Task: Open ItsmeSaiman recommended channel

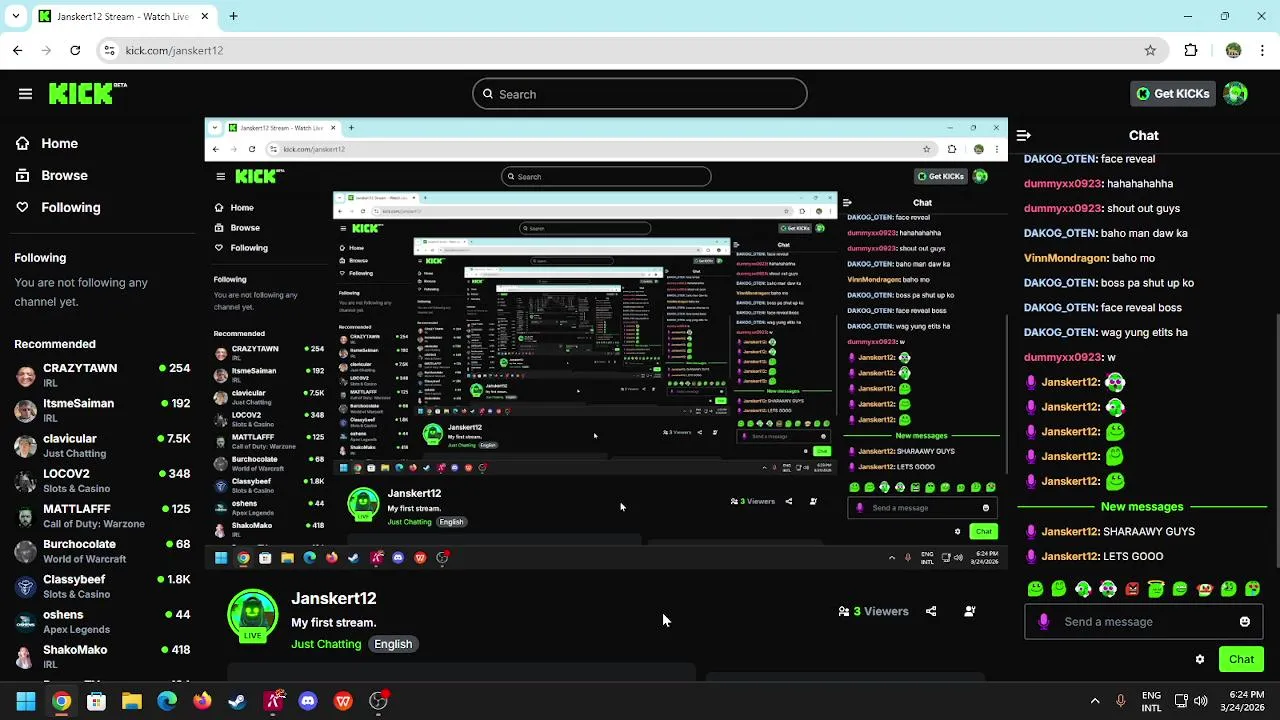Action: 102,410
